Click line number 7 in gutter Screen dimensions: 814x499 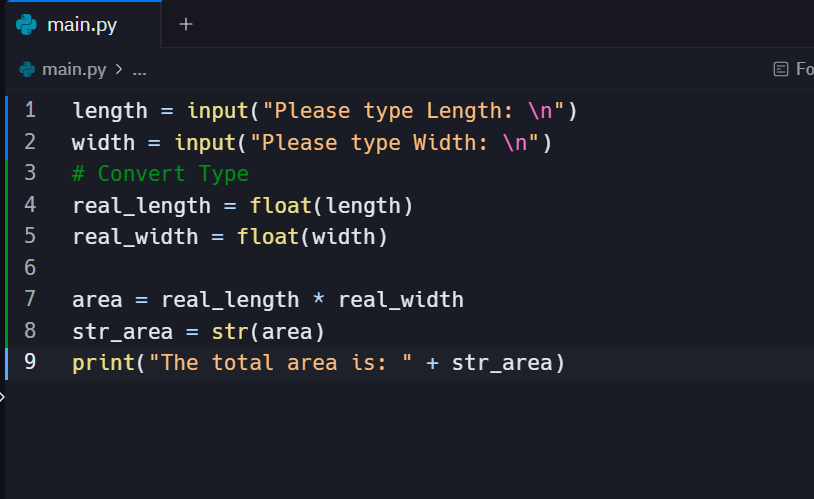[30, 299]
